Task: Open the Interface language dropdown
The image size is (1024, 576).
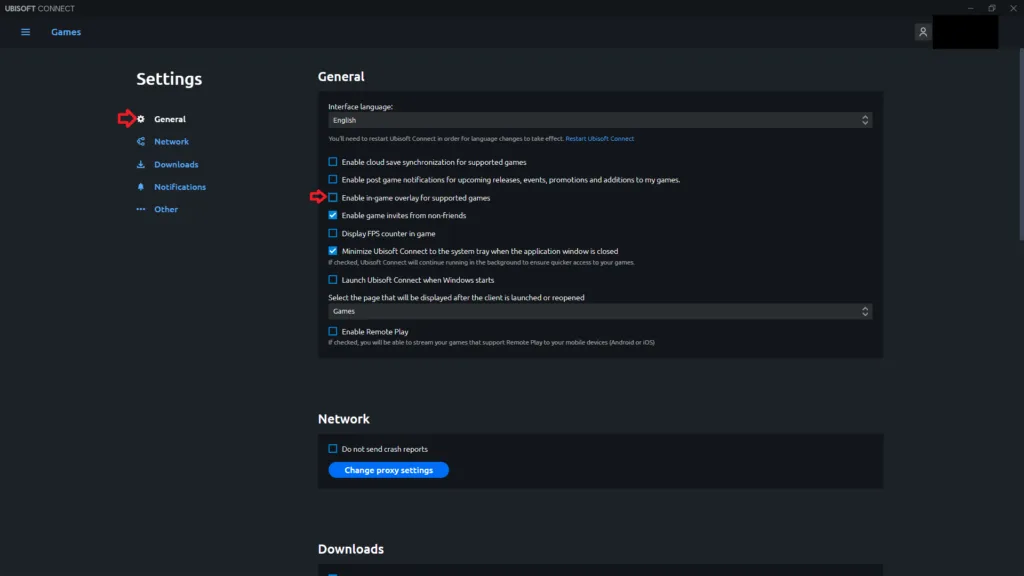Action: (x=600, y=120)
